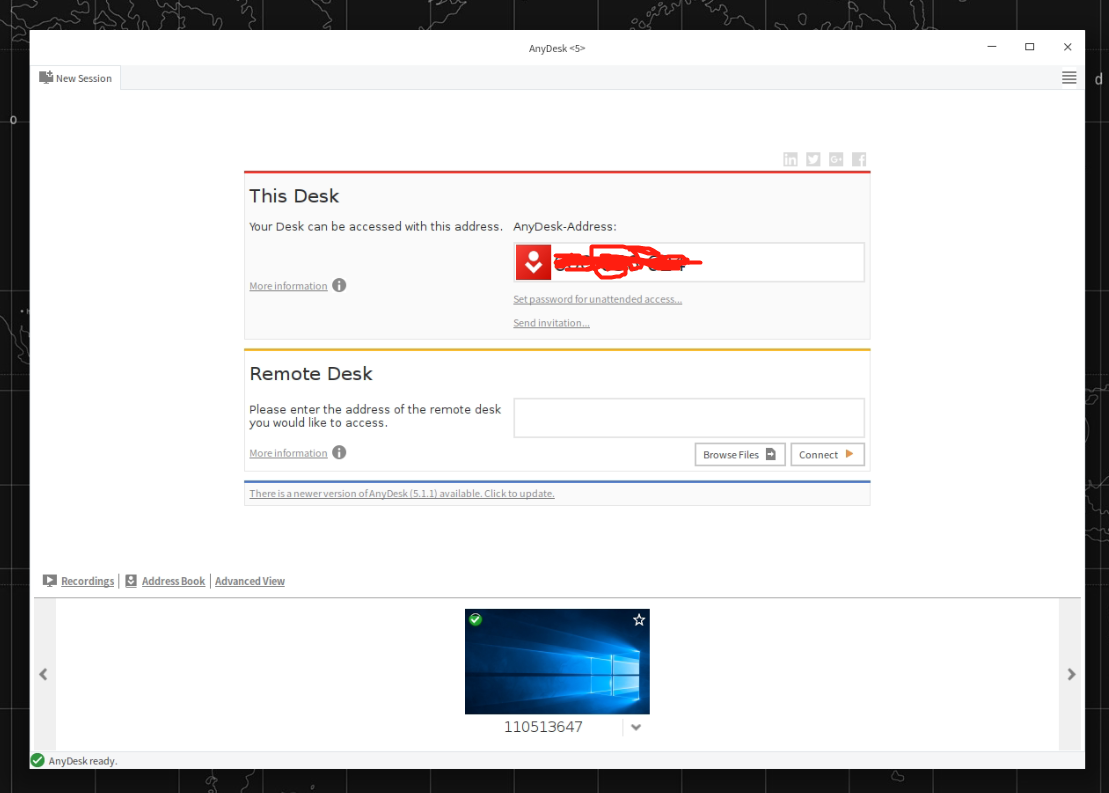Share via Google Plus icon
The image size is (1109, 793).
[x=836, y=159]
